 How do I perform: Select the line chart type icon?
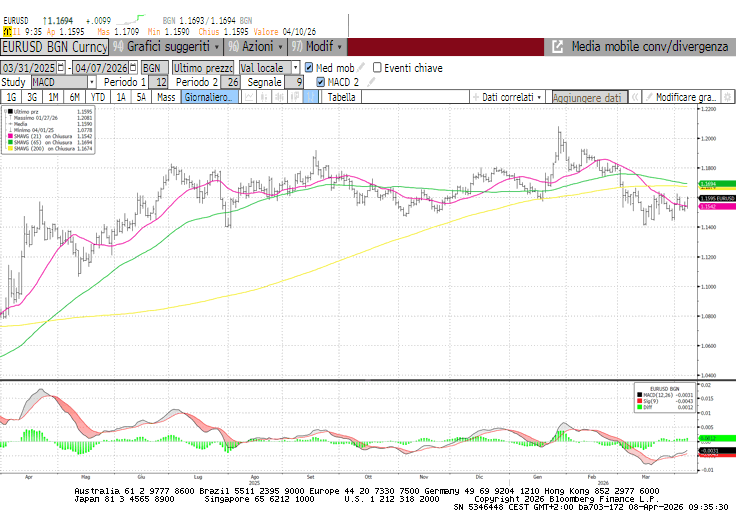point(249,97)
